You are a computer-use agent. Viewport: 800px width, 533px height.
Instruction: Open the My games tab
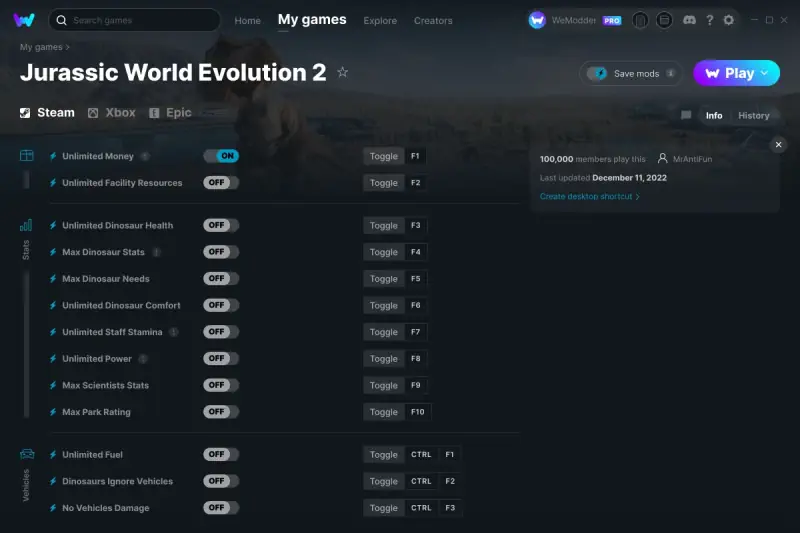click(312, 20)
